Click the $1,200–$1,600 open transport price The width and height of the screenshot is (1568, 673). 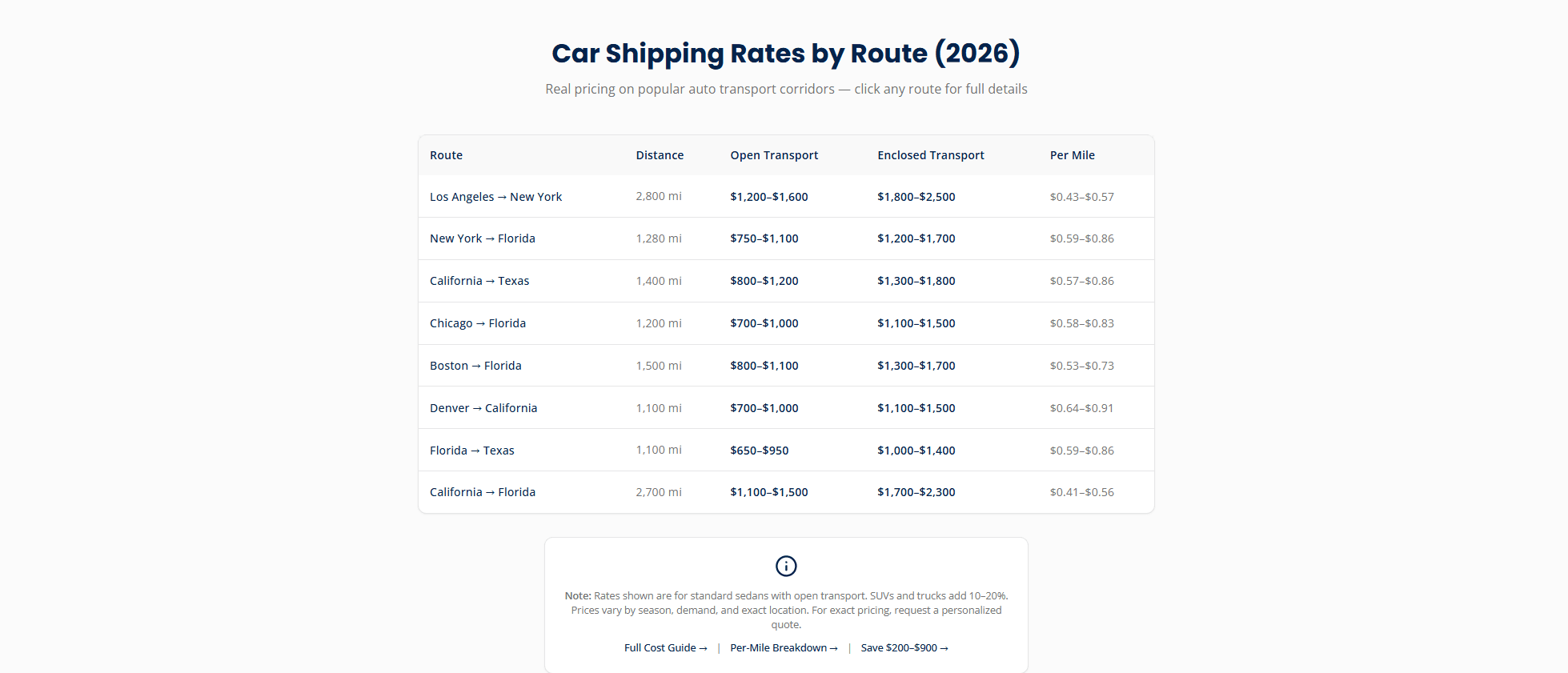tap(768, 197)
